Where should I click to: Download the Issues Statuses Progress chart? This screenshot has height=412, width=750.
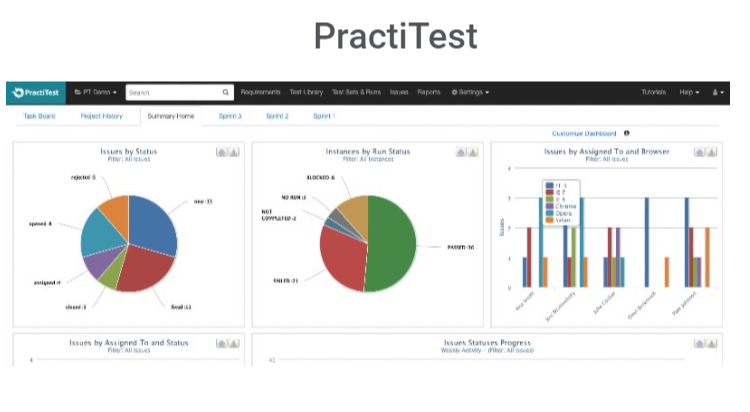pyautogui.click(x=712, y=344)
